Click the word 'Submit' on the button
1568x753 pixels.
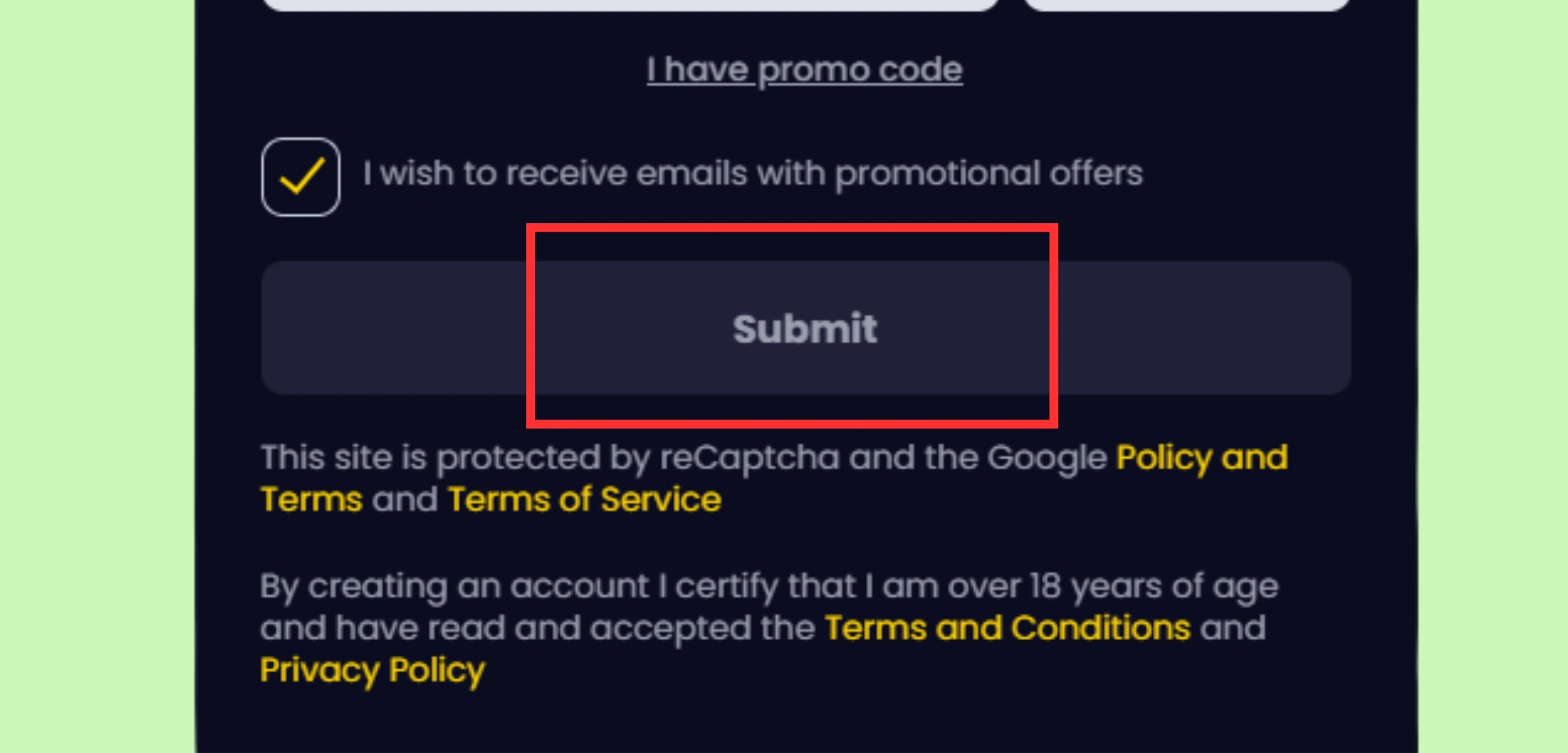[x=804, y=329]
